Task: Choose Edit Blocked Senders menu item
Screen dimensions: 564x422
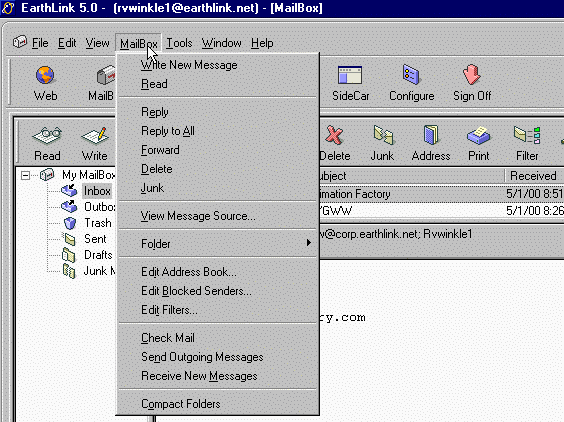Action: tap(218, 291)
